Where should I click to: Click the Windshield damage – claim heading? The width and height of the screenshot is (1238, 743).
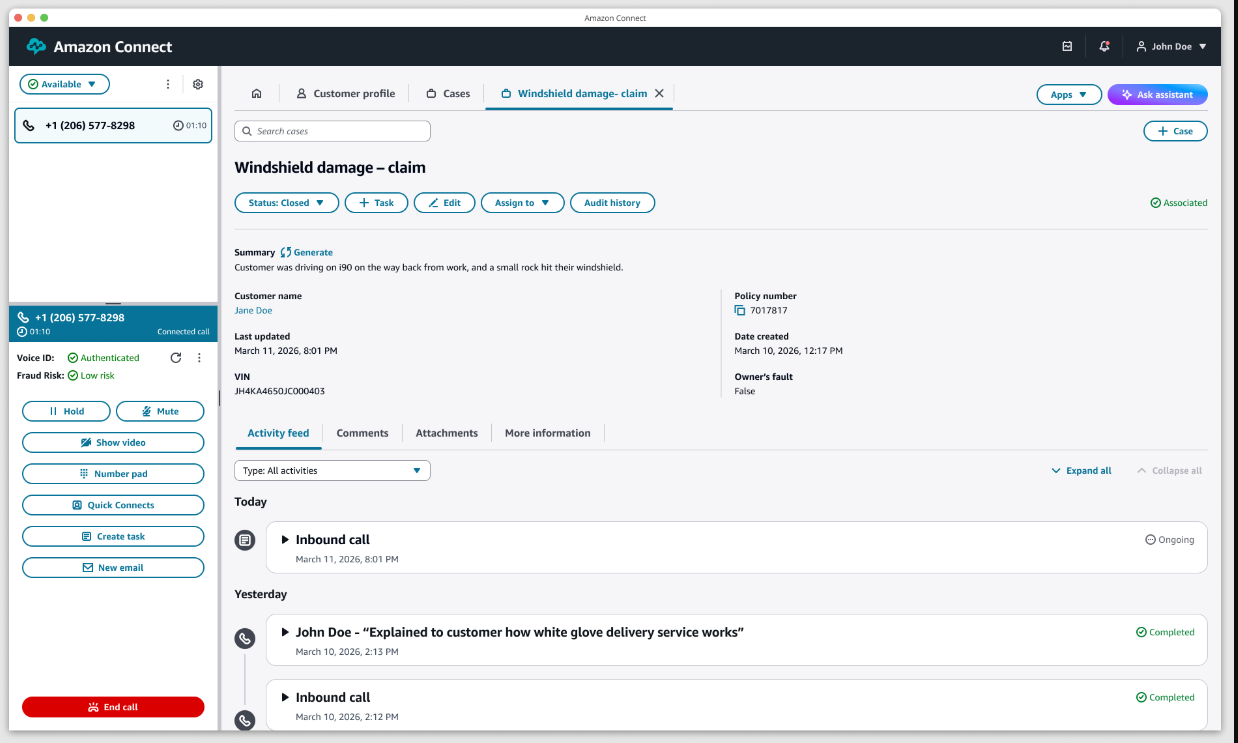tap(330, 168)
